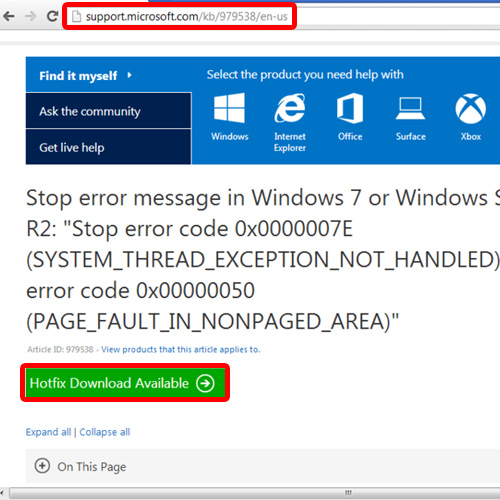The width and height of the screenshot is (500, 500).
Task: Click the page icon in the address bar
Action: (76, 16)
